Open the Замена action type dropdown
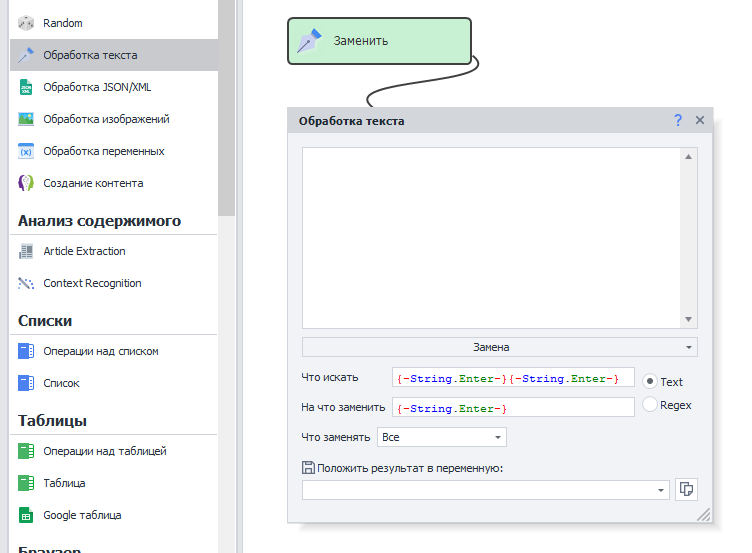 [x=500, y=347]
